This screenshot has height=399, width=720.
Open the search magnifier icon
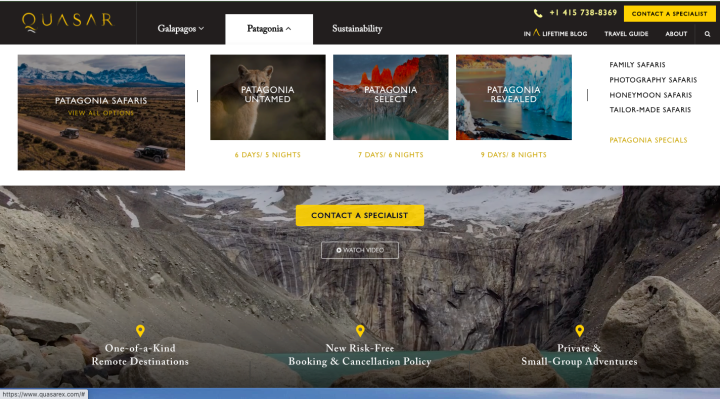click(707, 34)
